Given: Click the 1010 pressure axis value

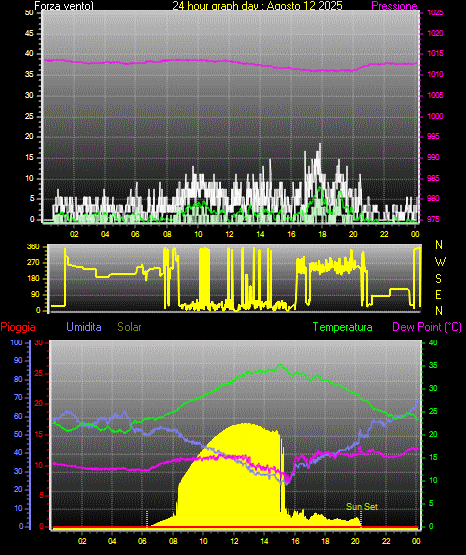Looking at the screenshot, I should click(435, 74).
